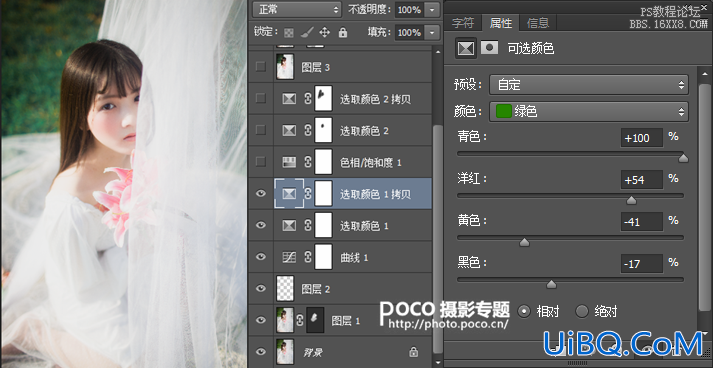Select the mask icon in Properties panel
This screenshot has width=713, height=368.
[x=490, y=48]
